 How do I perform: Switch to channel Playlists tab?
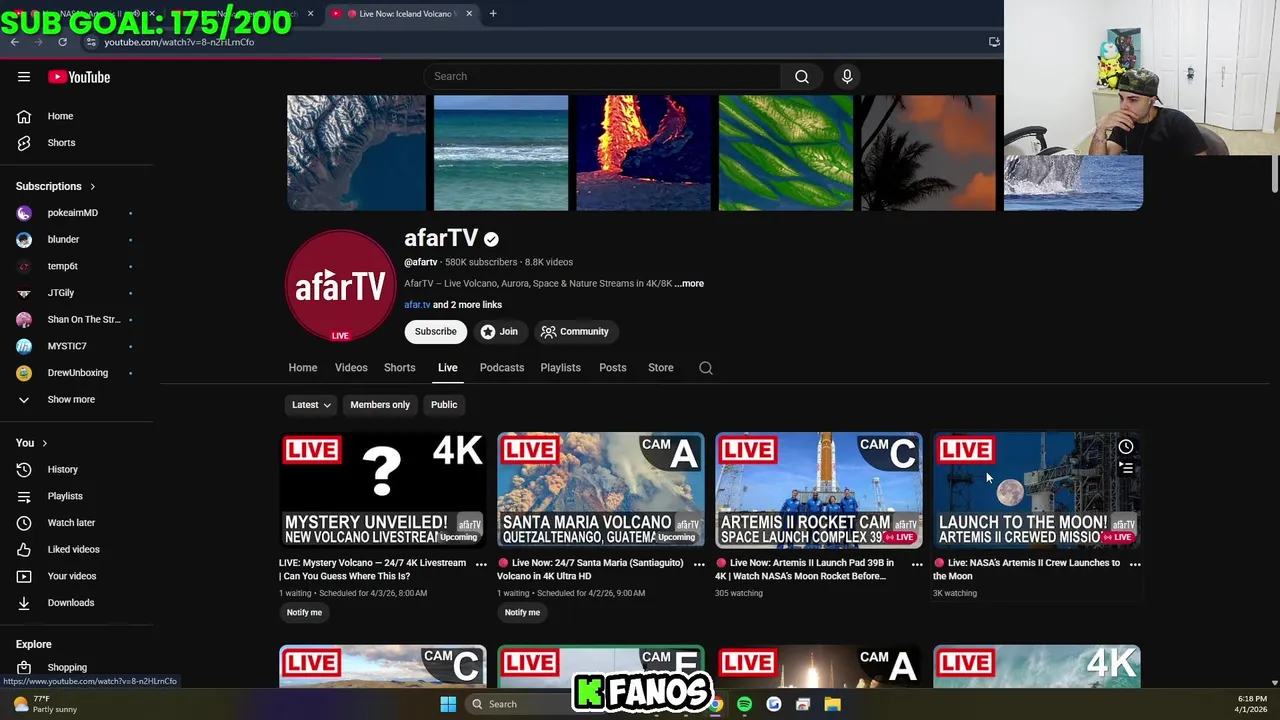[560, 368]
